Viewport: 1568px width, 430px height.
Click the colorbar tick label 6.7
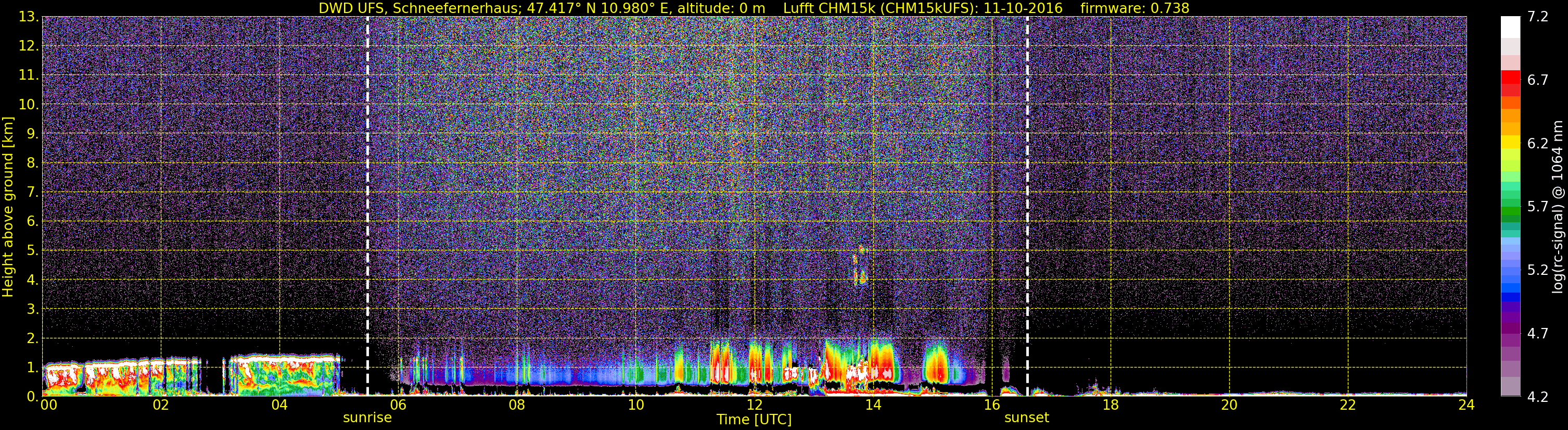[x=1538, y=80]
